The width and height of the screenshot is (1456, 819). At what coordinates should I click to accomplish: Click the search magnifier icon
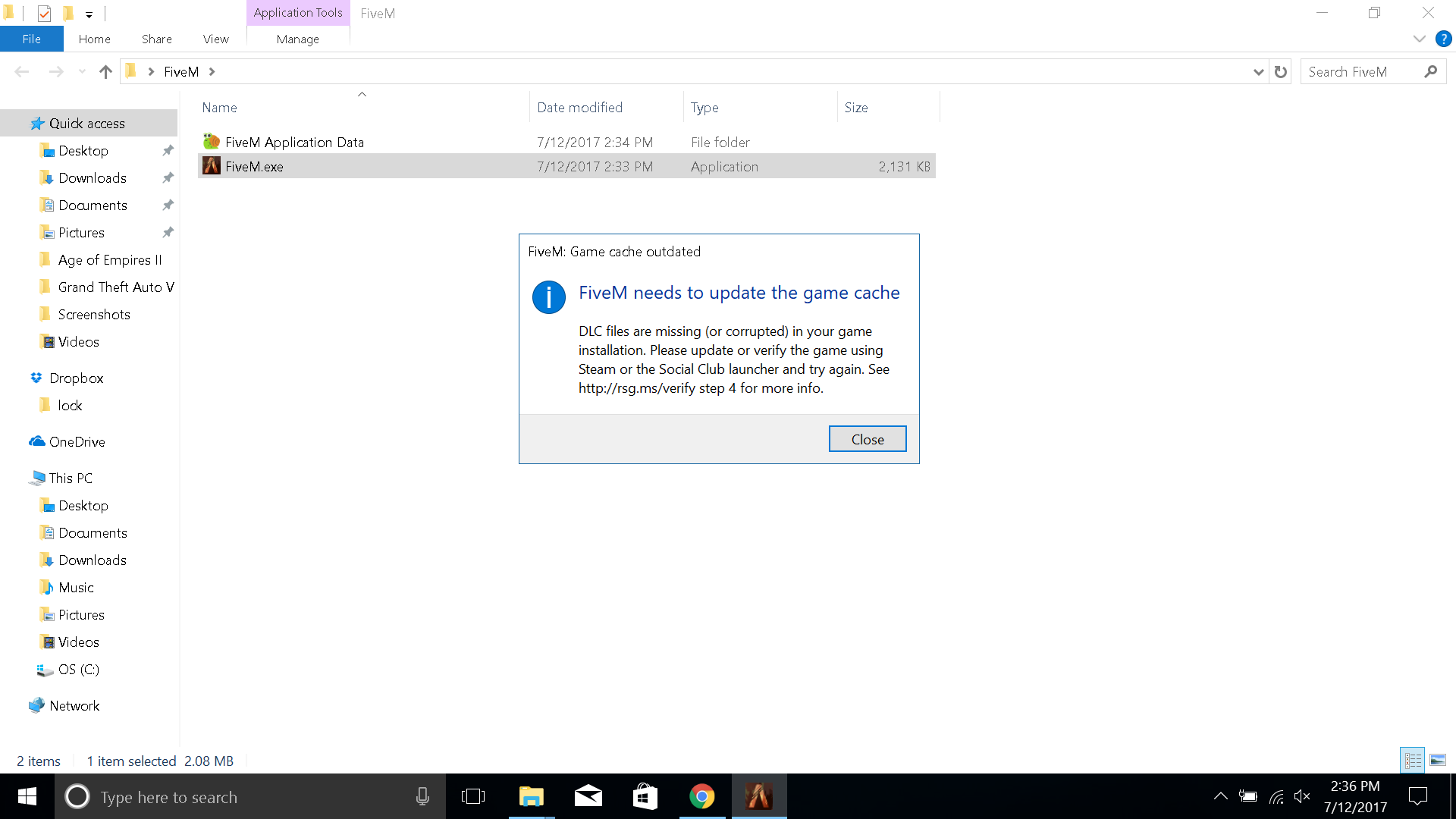pos(1430,71)
